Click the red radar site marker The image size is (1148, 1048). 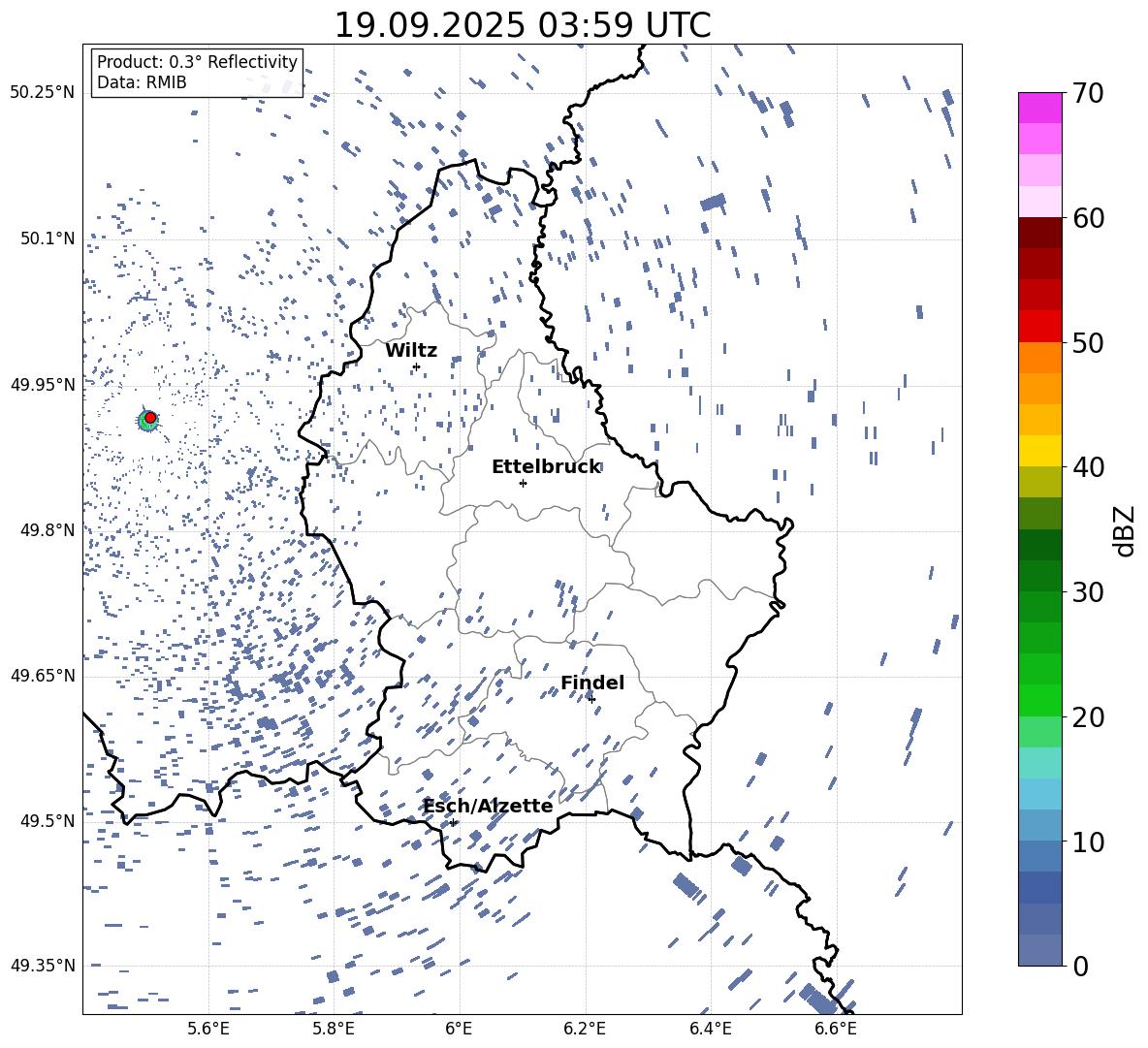150,418
